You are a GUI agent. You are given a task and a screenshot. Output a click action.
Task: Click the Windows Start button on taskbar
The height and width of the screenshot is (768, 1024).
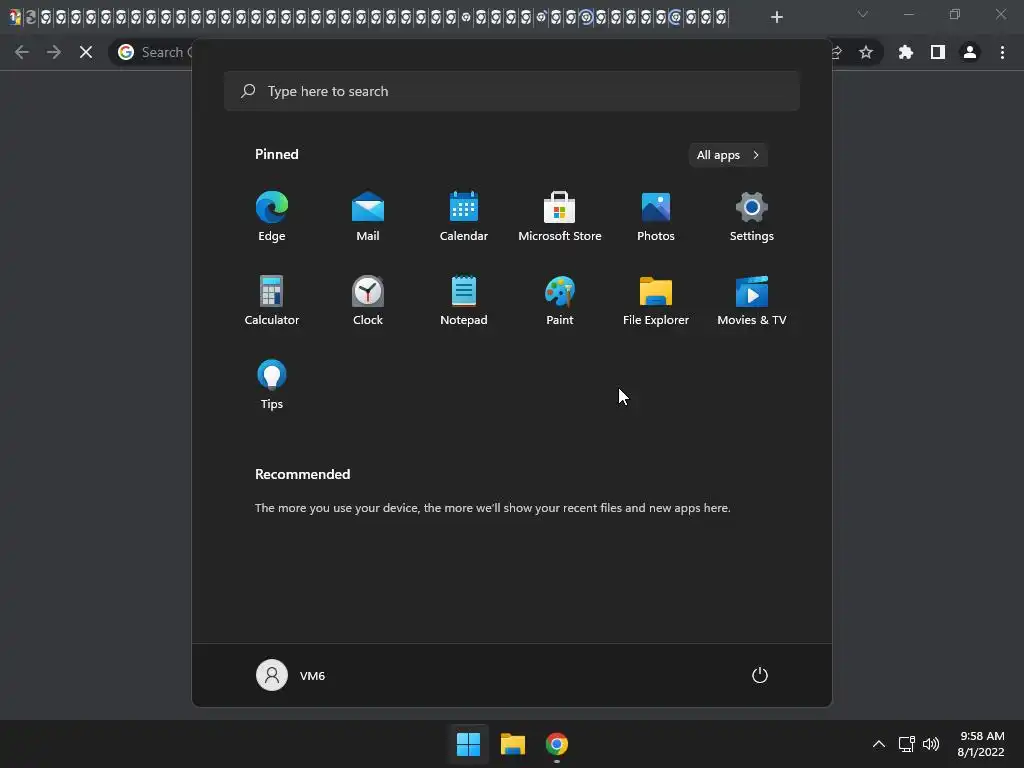(468, 744)
